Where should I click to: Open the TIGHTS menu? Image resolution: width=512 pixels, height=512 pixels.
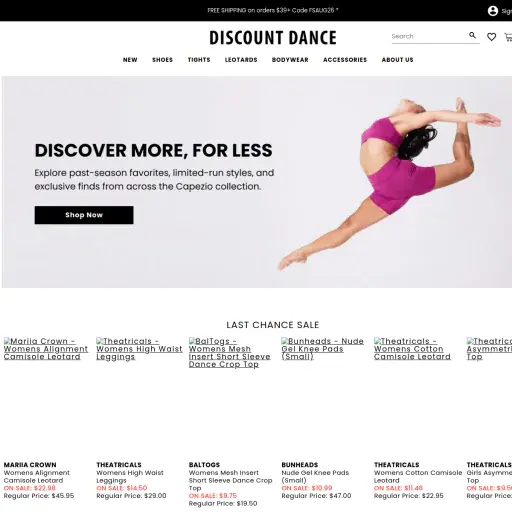tap(199, 60)
